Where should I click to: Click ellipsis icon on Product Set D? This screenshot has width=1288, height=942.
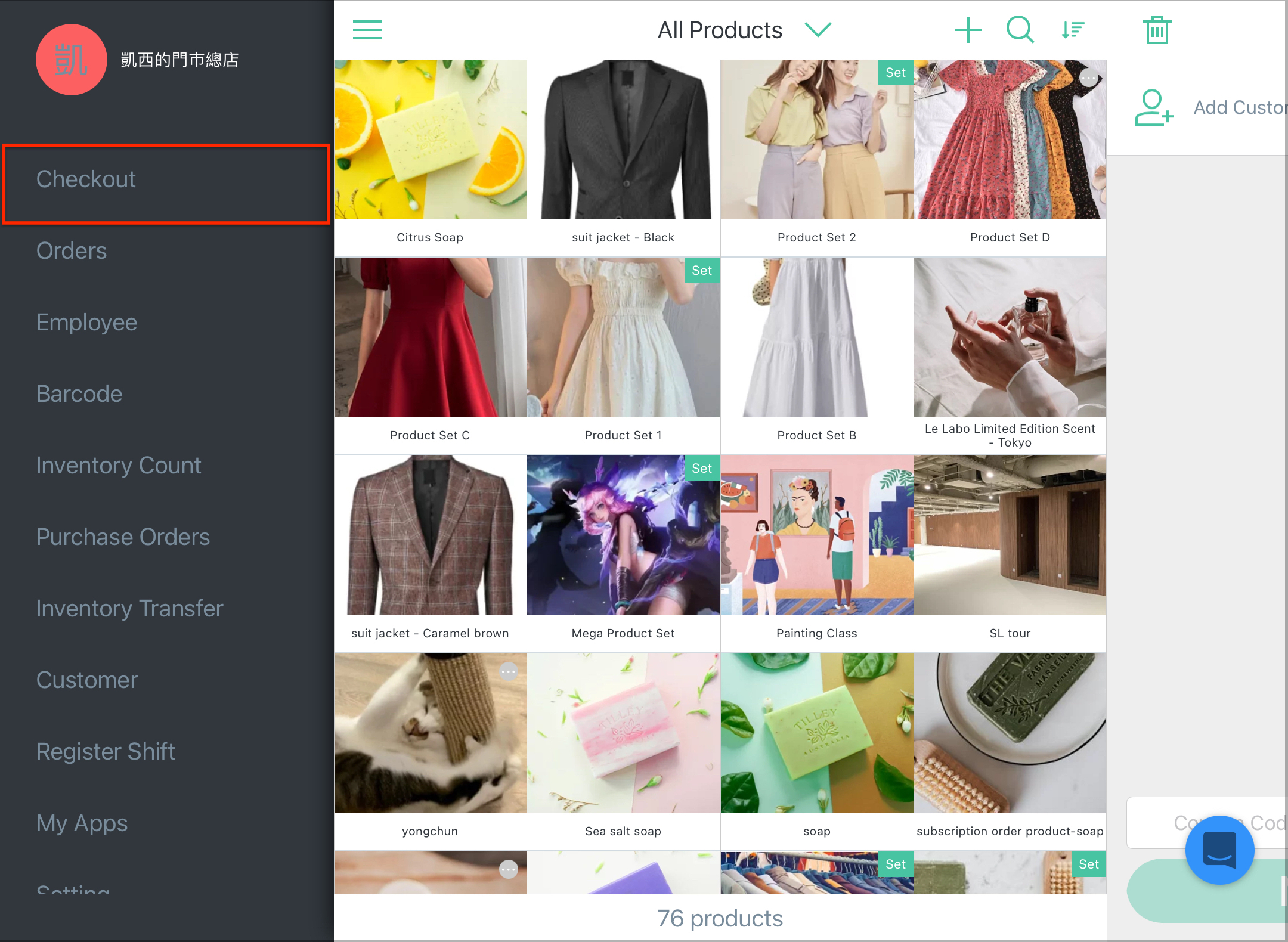pyautogui.click(x=1089, y=78)
